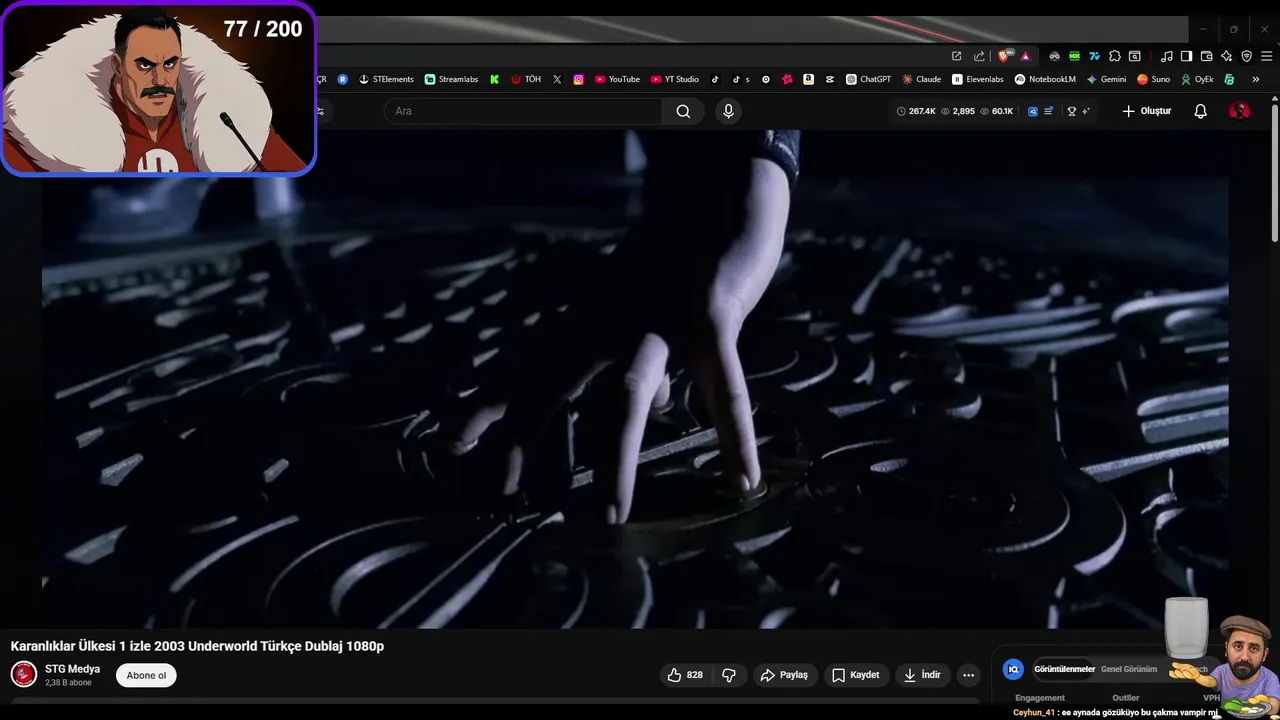Open the Gemini bookmark

(1106, 79)
